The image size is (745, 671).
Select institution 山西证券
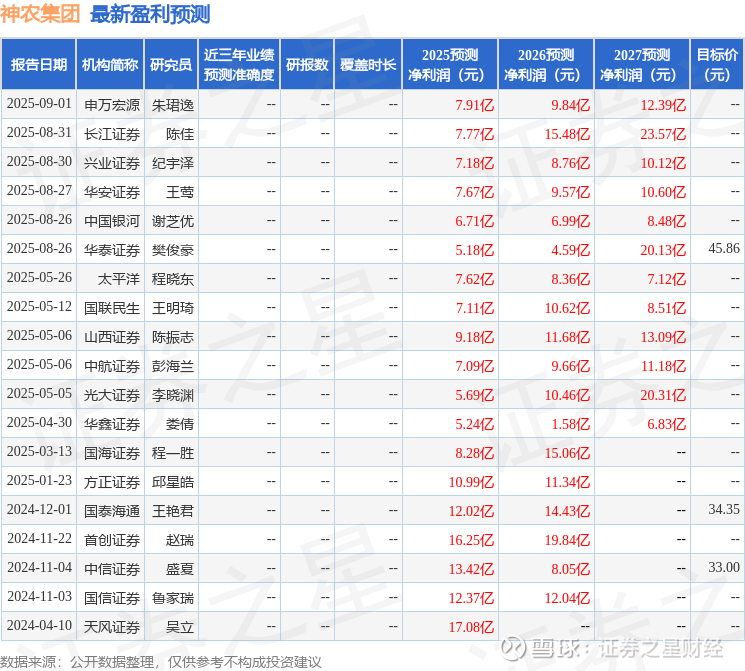(112, 337)
